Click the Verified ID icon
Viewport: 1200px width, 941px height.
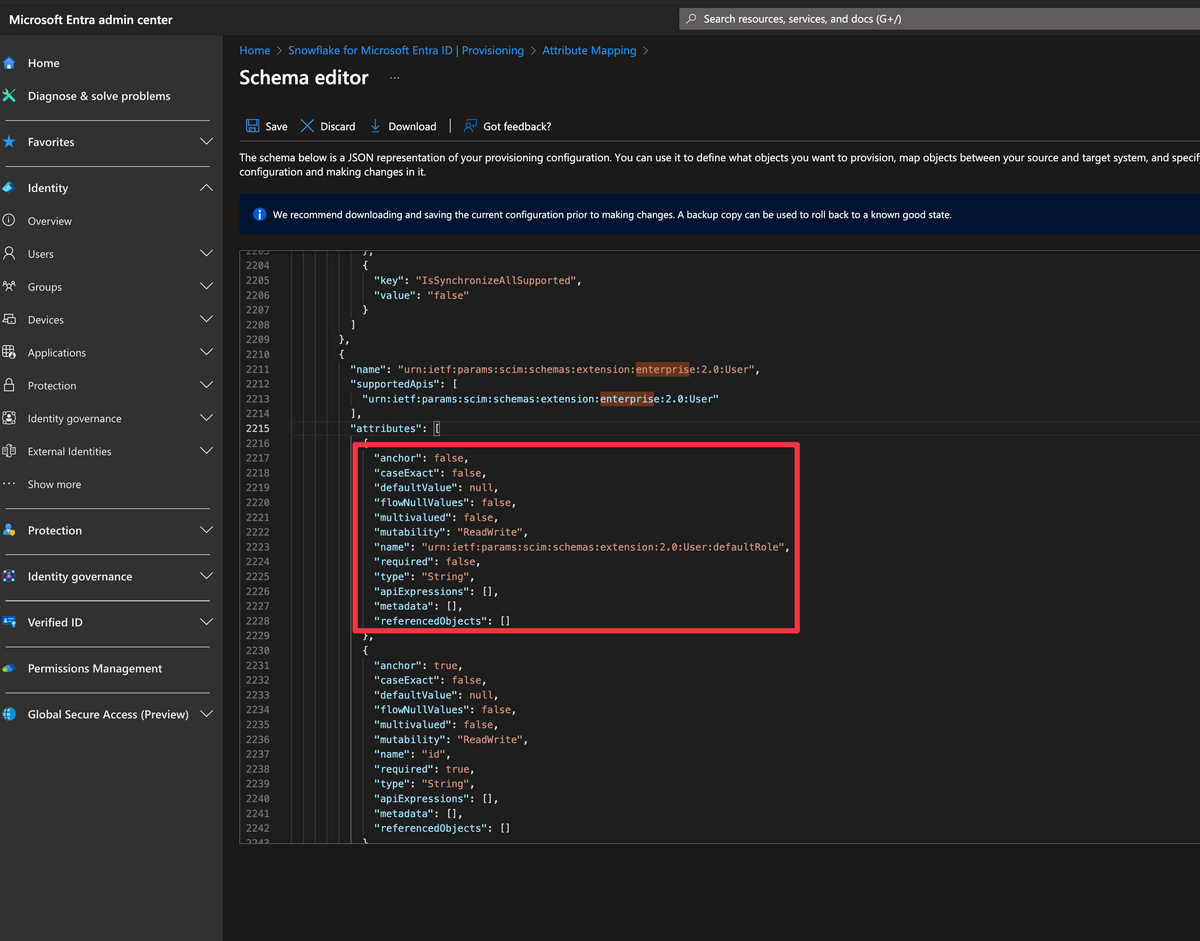(x=9, y=623)
